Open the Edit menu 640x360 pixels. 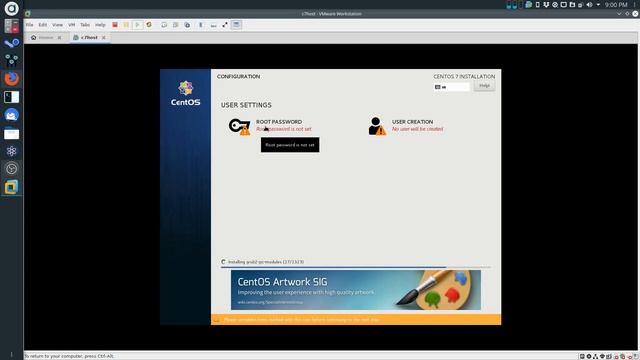tap(42, 25)
